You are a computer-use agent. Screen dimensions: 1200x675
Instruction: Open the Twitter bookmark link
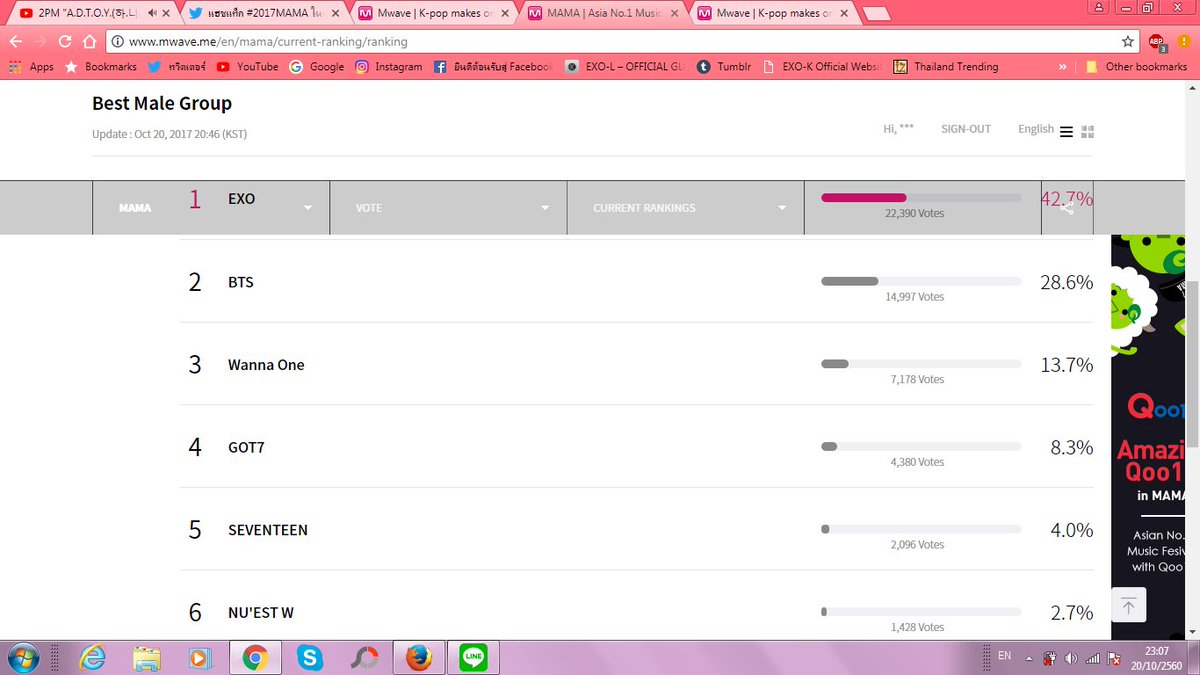coord(176,67)
